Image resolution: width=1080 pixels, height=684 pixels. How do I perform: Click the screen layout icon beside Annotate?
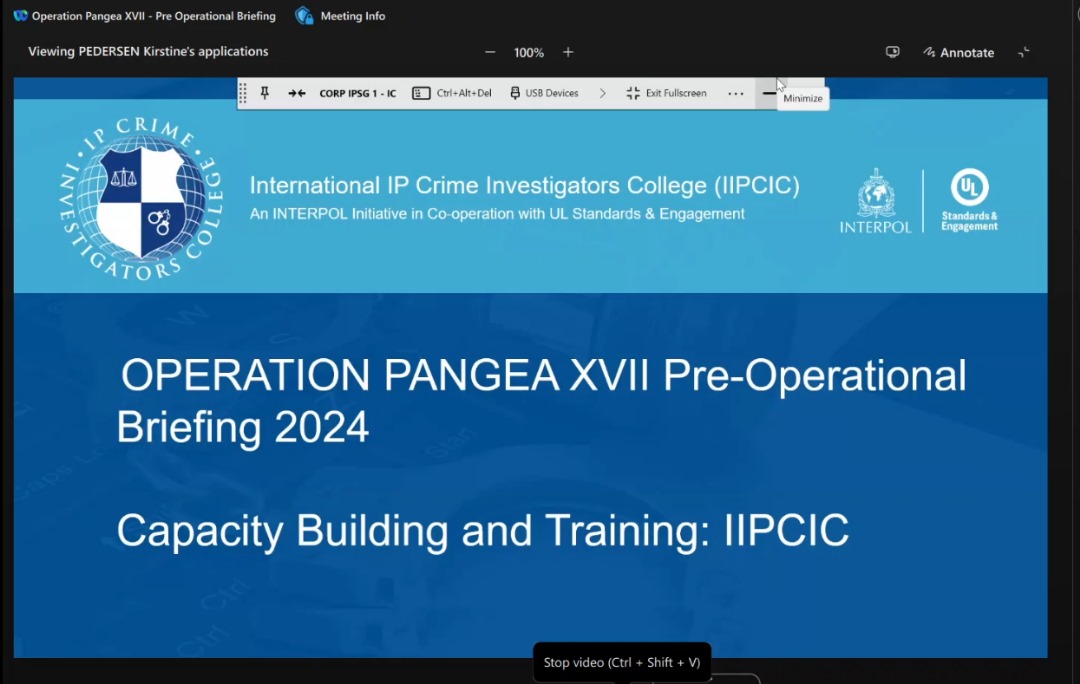892,52
